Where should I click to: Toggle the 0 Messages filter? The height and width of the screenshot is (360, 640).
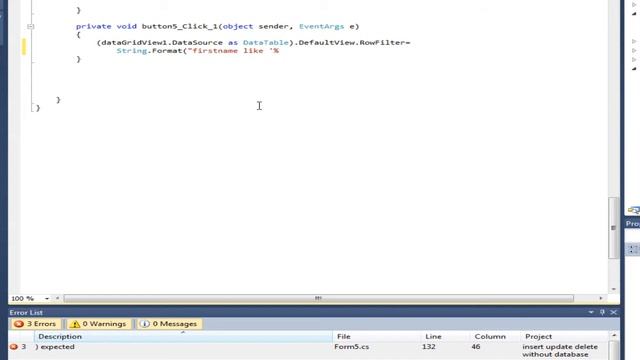(169, 324)
